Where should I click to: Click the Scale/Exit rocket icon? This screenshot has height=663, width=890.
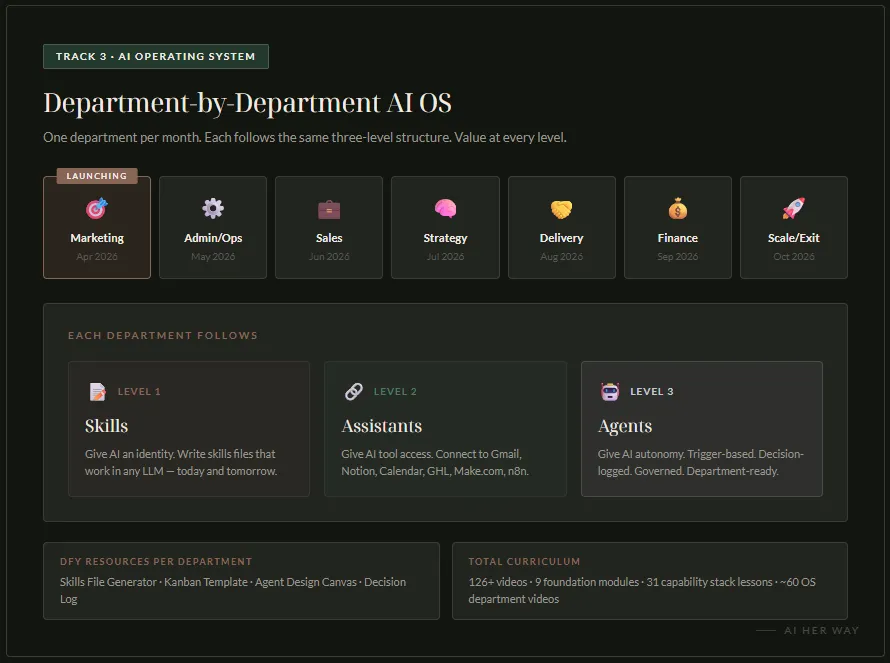click(793, 209)
